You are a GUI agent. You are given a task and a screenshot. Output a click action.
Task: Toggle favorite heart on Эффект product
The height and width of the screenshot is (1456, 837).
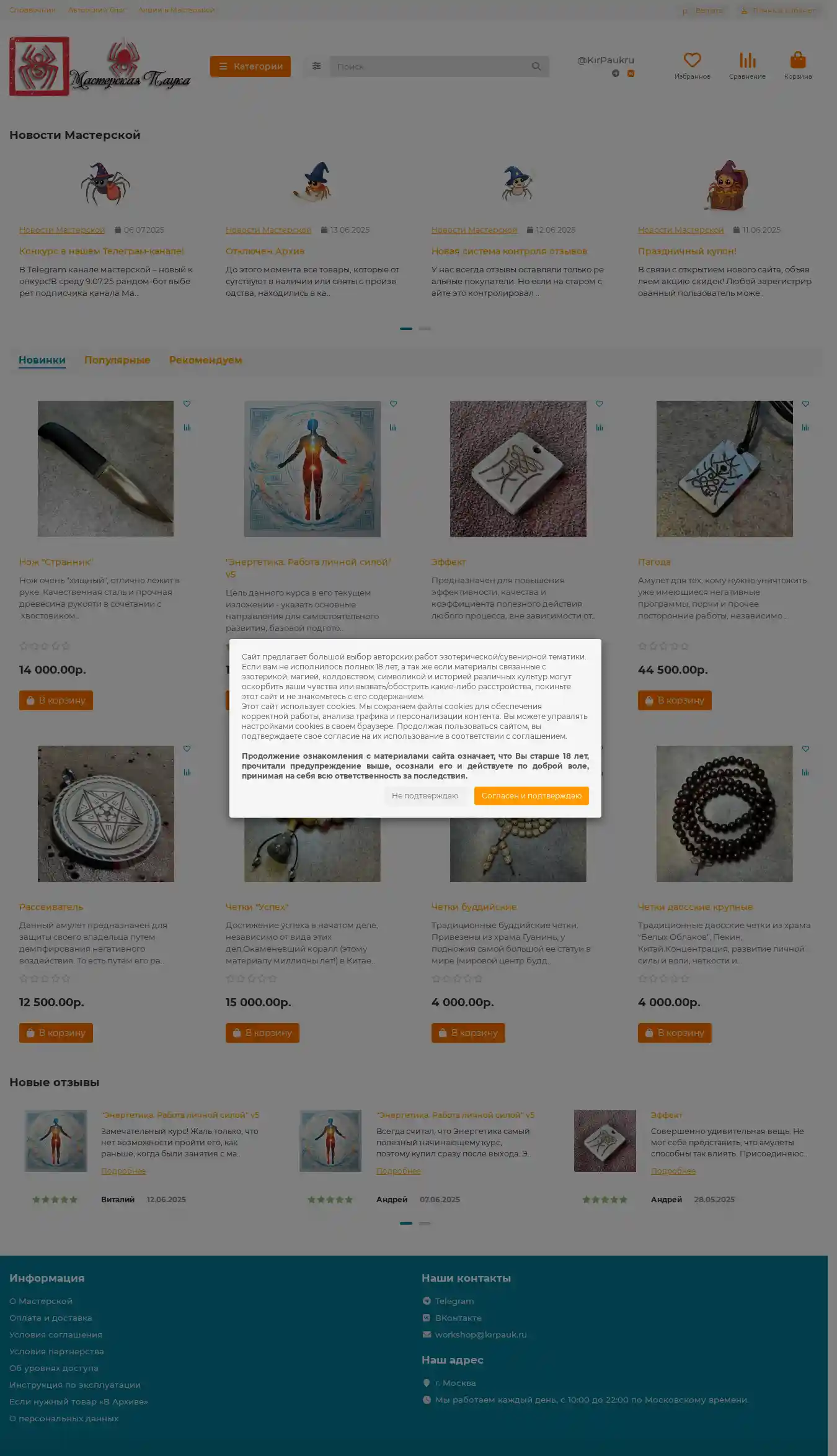point(600,404)
